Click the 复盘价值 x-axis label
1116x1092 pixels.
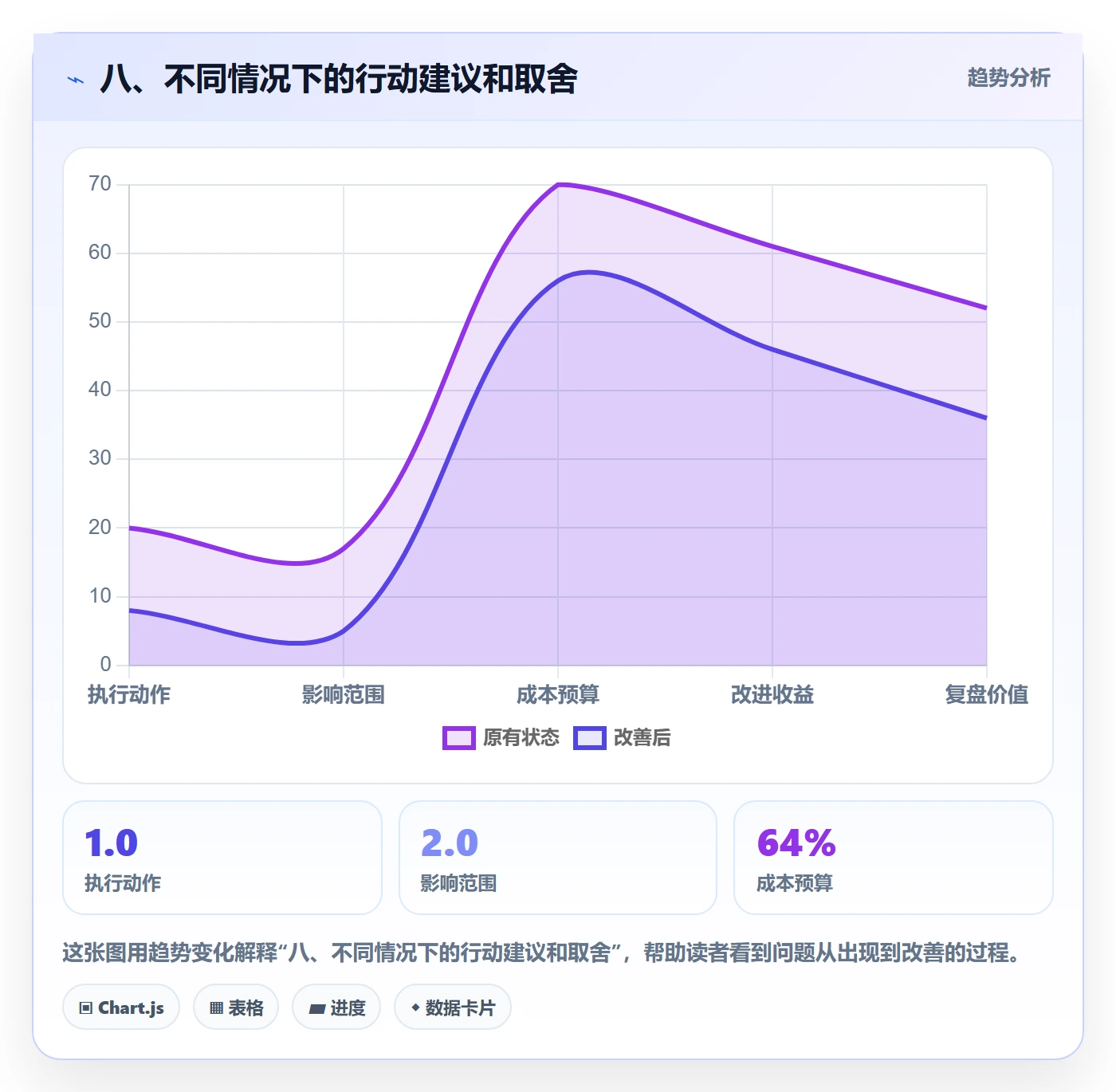987,694
